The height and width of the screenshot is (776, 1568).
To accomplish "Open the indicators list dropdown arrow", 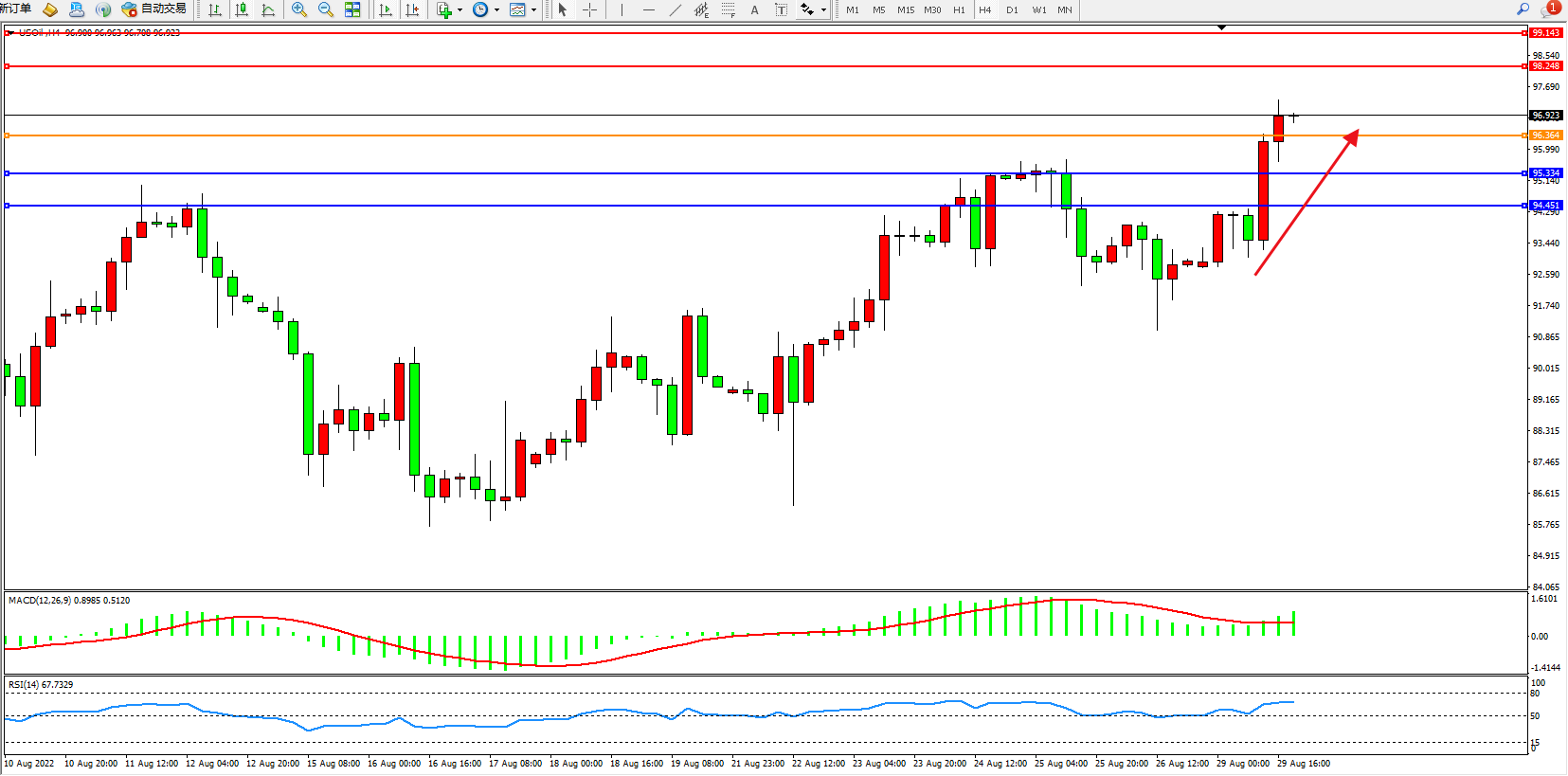I will point(460,9).
